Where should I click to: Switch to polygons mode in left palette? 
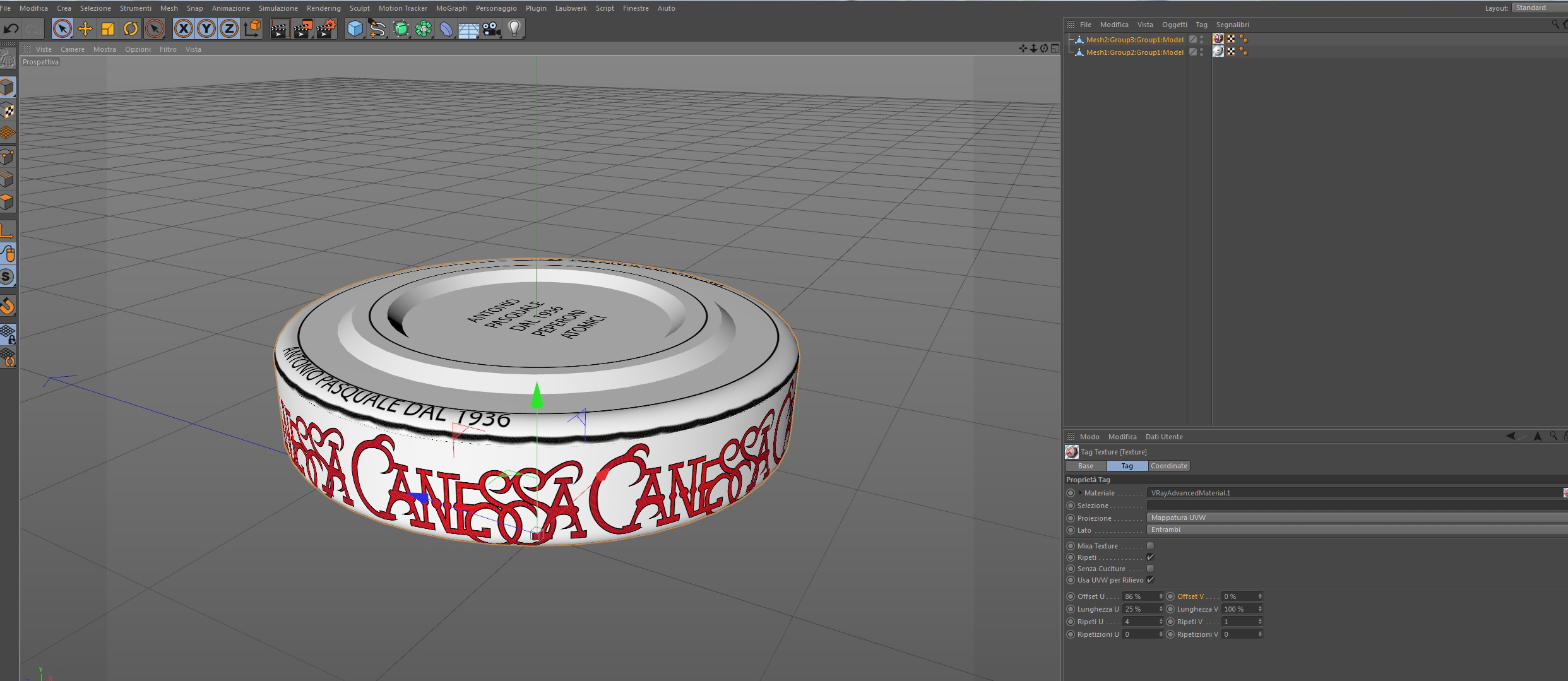pos(8,202)
